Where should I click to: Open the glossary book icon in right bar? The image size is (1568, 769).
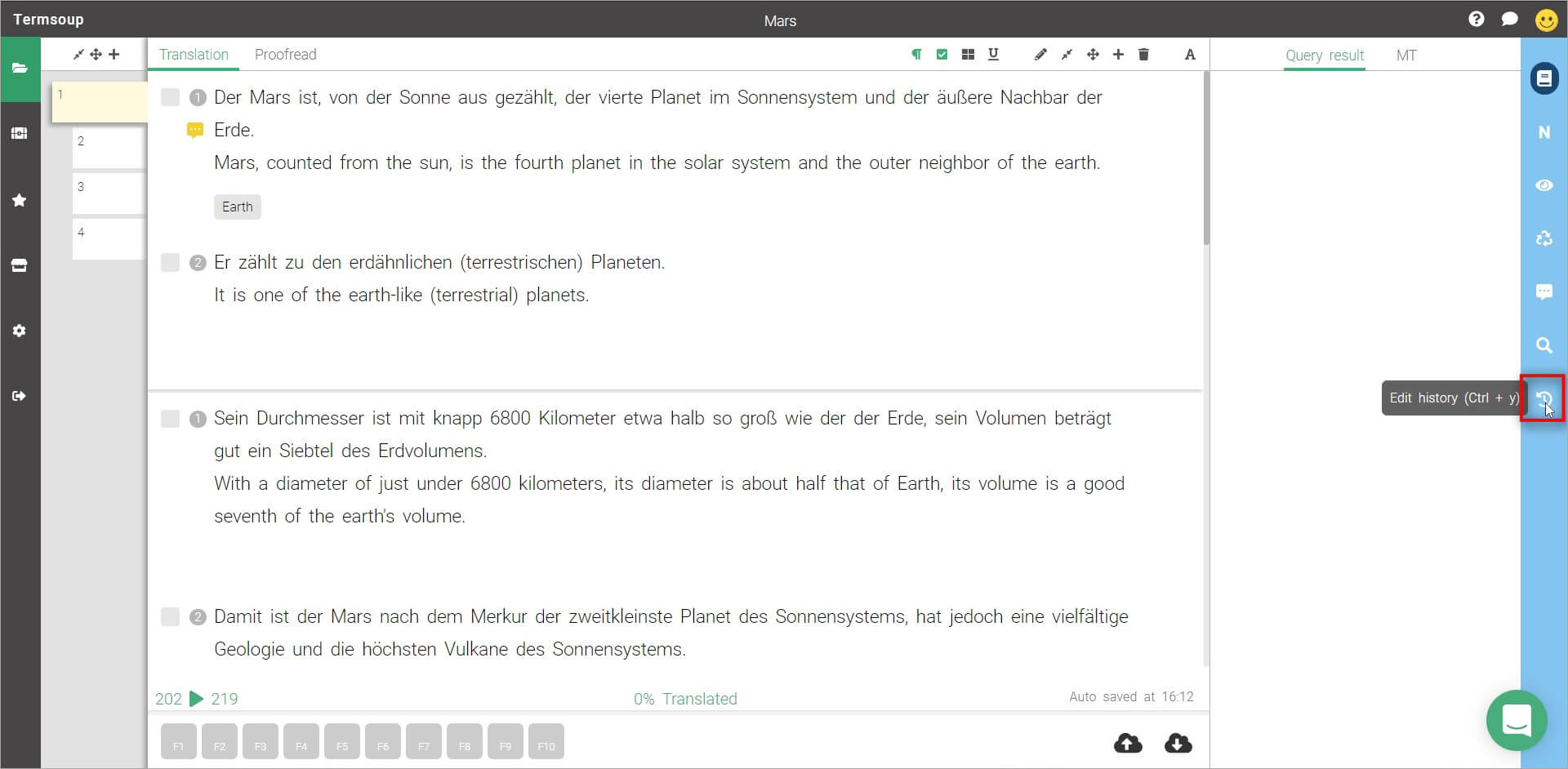pyautogui.click(x=1544, y=78)
